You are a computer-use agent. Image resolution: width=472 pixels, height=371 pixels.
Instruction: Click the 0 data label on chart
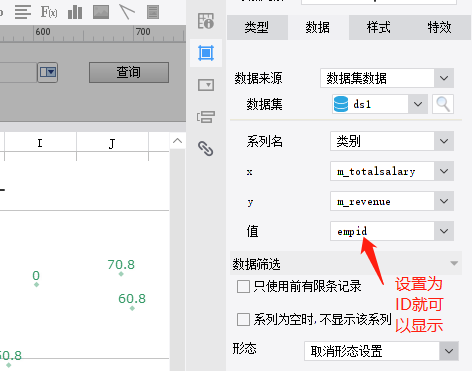point(36,276)
